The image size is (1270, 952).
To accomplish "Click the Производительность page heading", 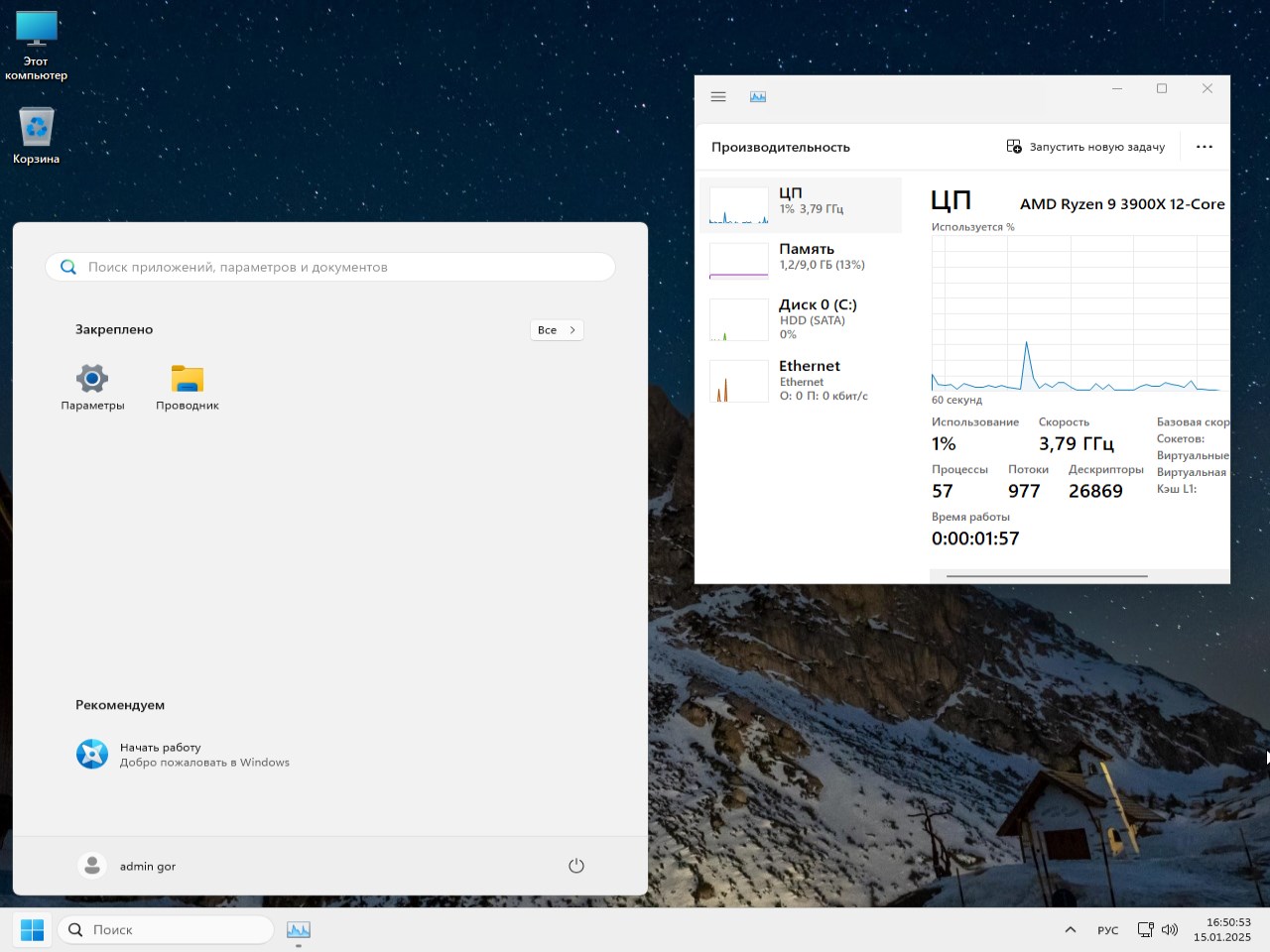I will click(781, 147).
